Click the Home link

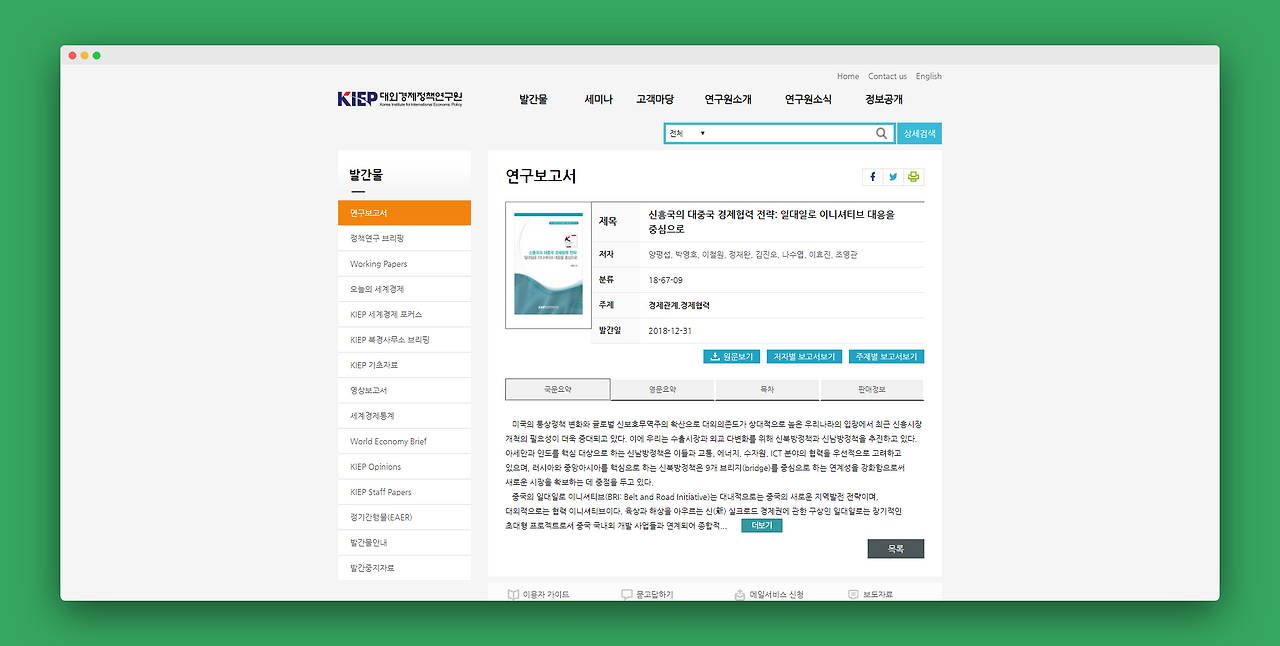pyautogui.click(x=848, y=76)
